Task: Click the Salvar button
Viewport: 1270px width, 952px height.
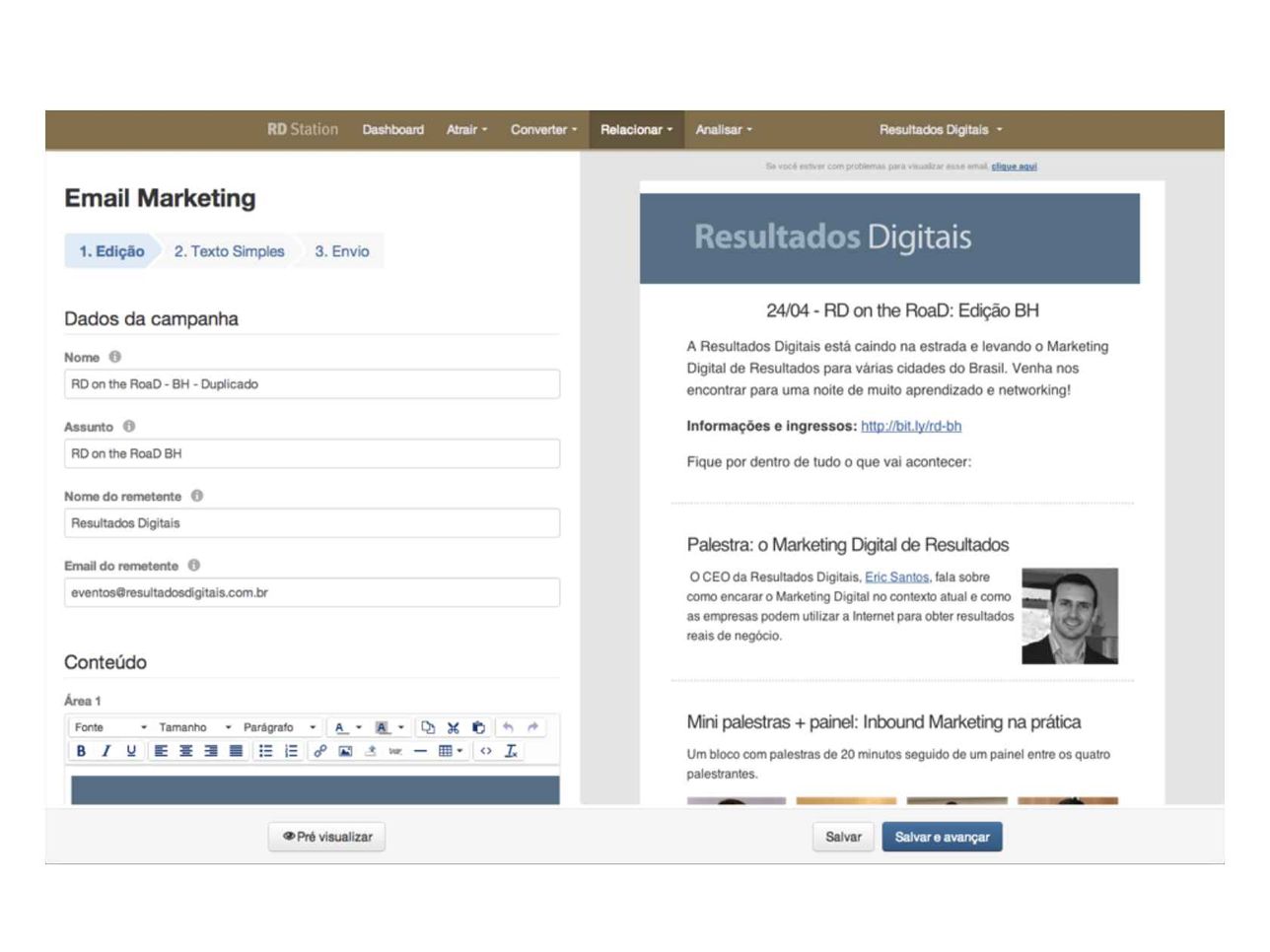Action: [x=843, y=837]
